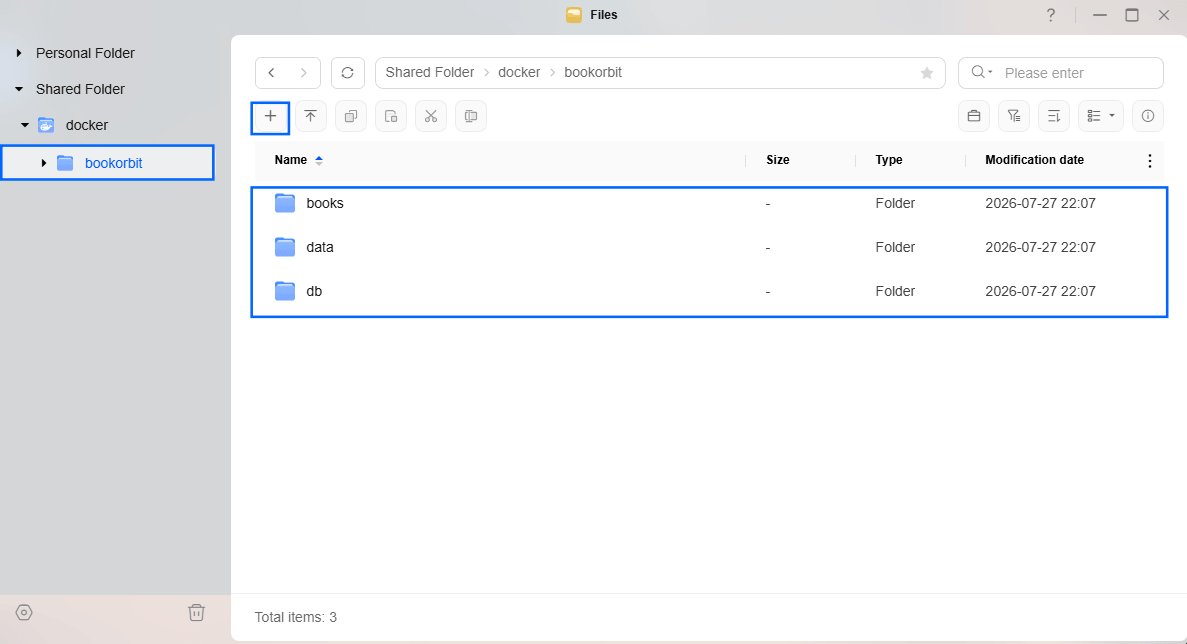Open the filter icon options
This screenshot has height=644, width=1187.
1014,117
